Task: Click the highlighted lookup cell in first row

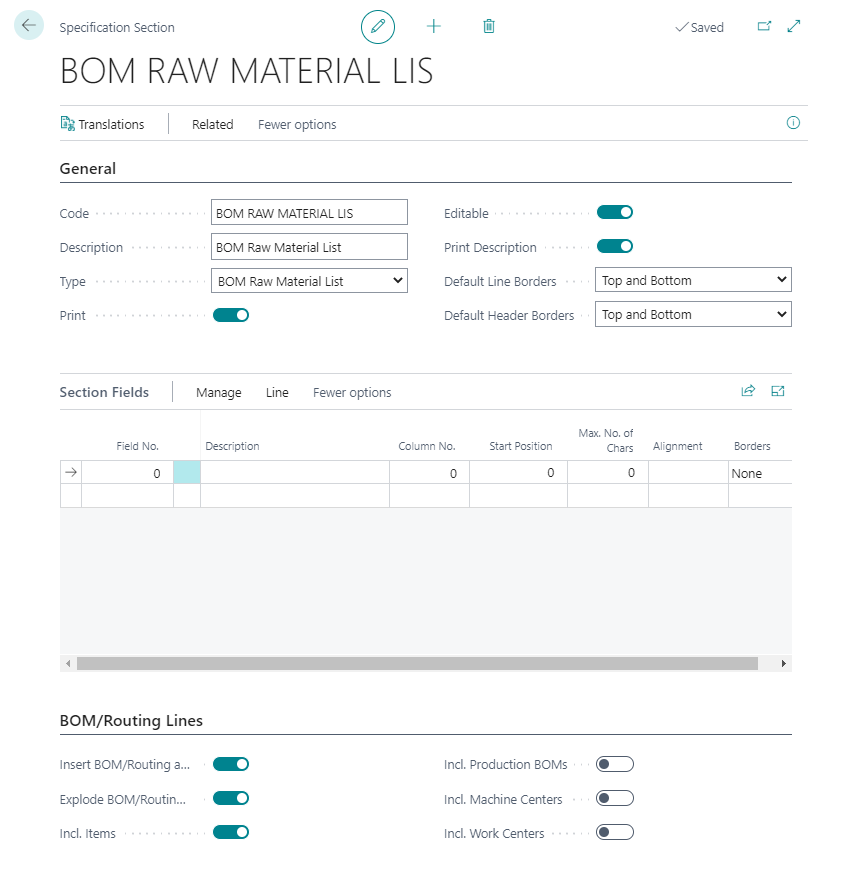Action: tap(187, 472)
